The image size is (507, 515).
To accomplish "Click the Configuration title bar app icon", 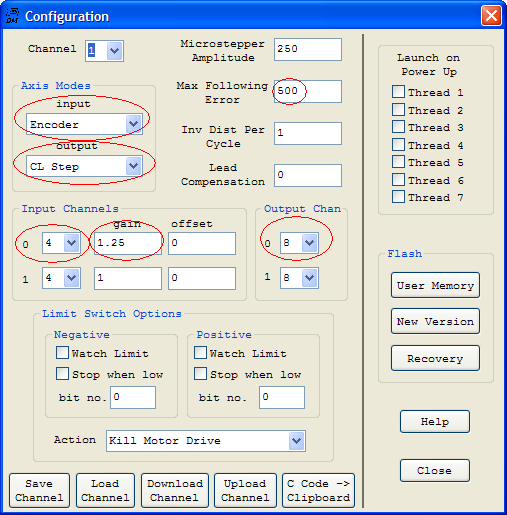I will pyautogui.click(x=12, y=16).
